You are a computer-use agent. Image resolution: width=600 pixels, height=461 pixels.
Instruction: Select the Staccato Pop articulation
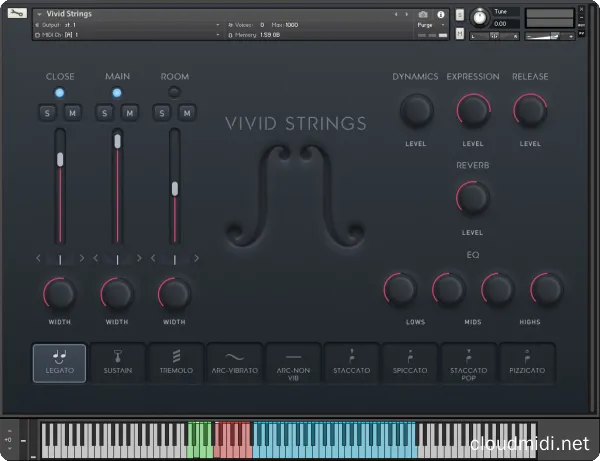(x=468, y=363)
